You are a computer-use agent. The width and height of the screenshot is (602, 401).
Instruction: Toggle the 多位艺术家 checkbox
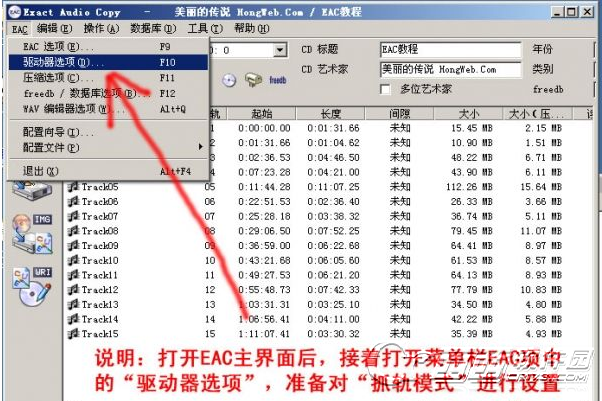tap(385, 89)
